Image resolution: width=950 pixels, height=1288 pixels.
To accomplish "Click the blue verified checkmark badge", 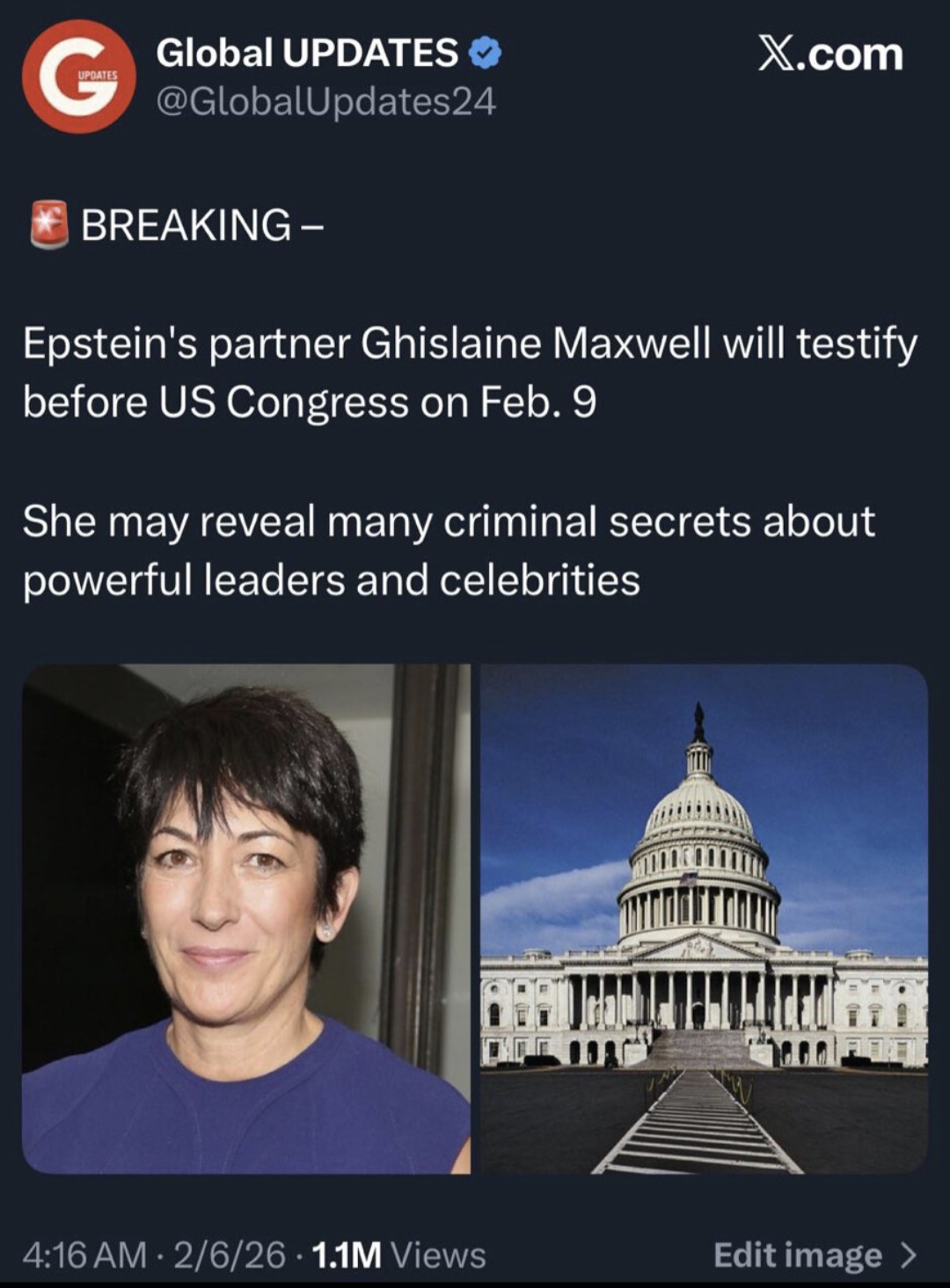I will [x=485, y=55].
